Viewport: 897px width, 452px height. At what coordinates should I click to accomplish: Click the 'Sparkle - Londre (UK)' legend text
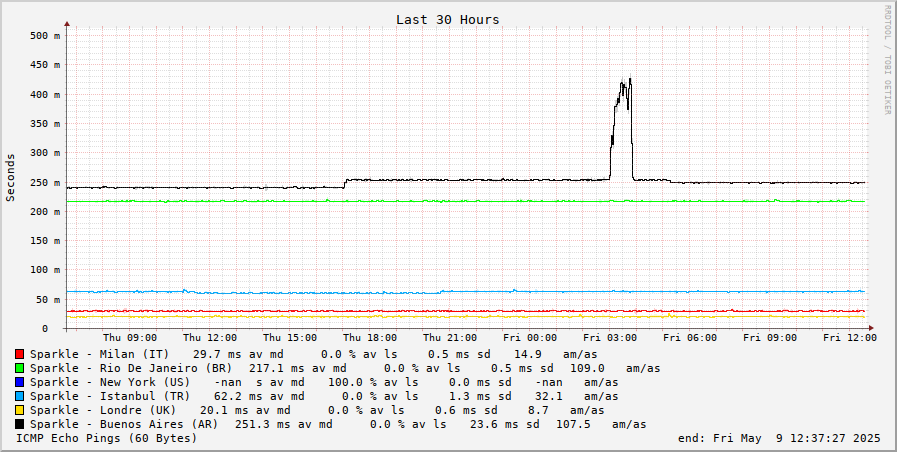click(x=103, y=410)
